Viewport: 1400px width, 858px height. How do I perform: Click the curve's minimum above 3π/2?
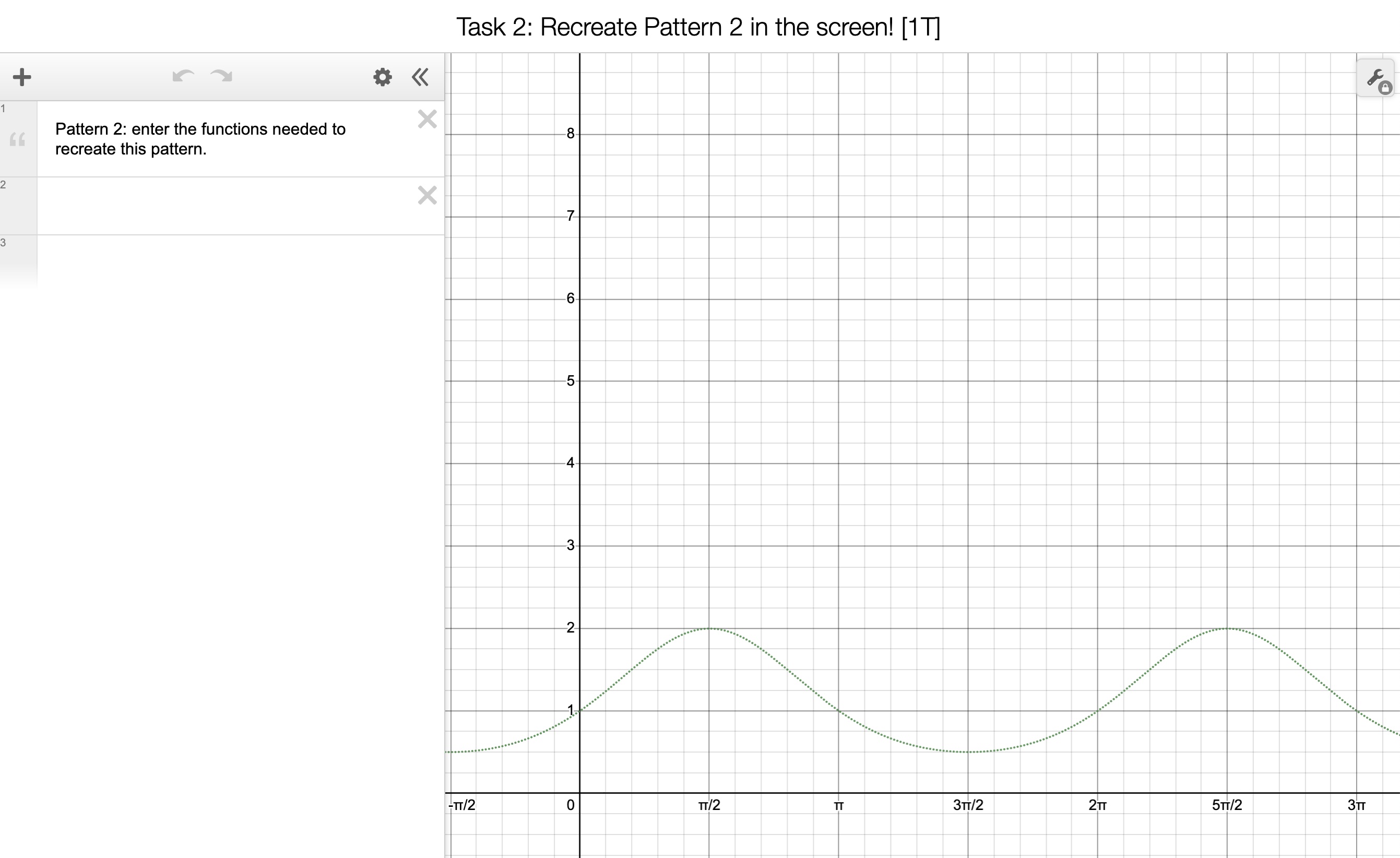tap(968, 752)
